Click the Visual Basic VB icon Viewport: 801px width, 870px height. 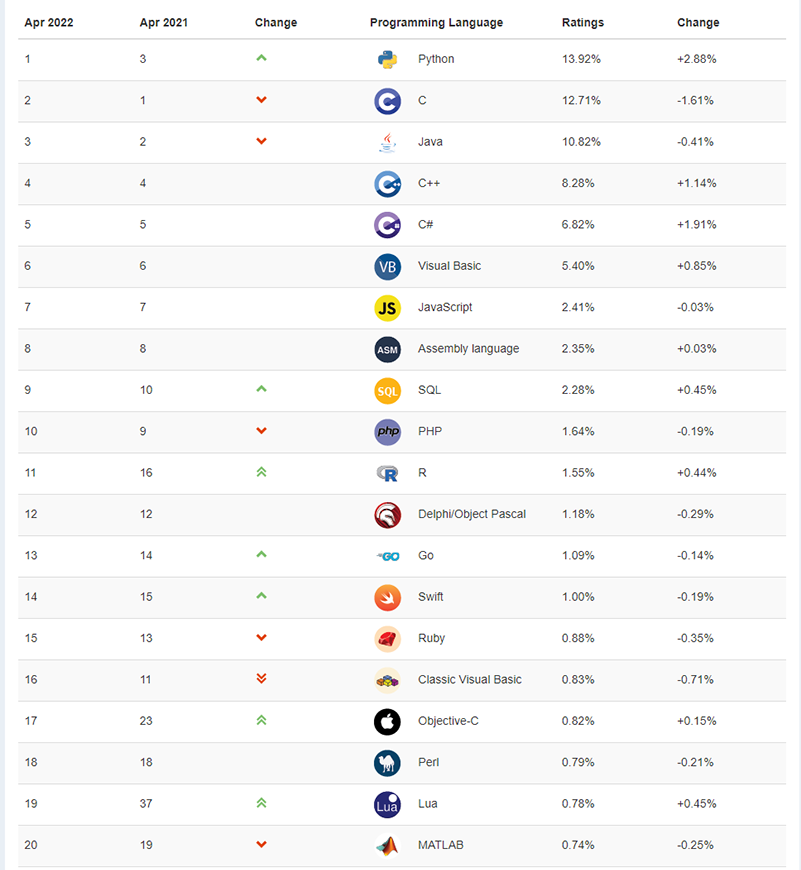click(x=387, y=267)
